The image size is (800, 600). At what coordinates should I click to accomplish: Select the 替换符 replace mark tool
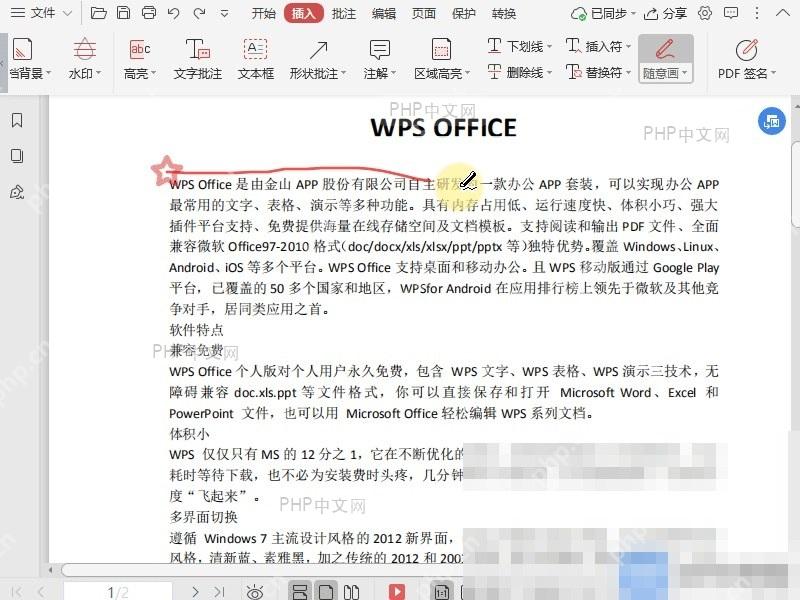click(594, 72)
